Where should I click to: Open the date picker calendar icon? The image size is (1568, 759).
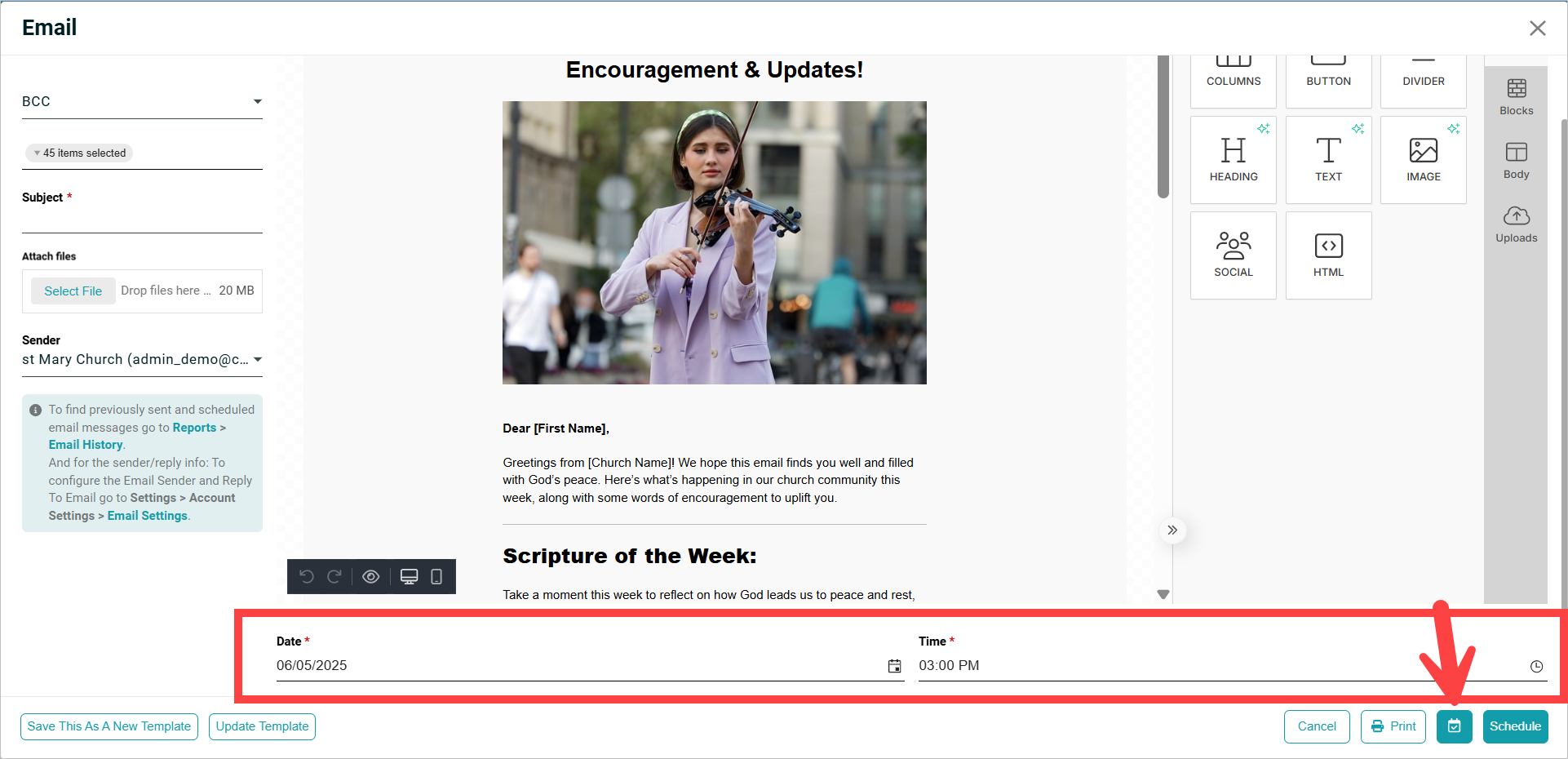coord(894,666)
